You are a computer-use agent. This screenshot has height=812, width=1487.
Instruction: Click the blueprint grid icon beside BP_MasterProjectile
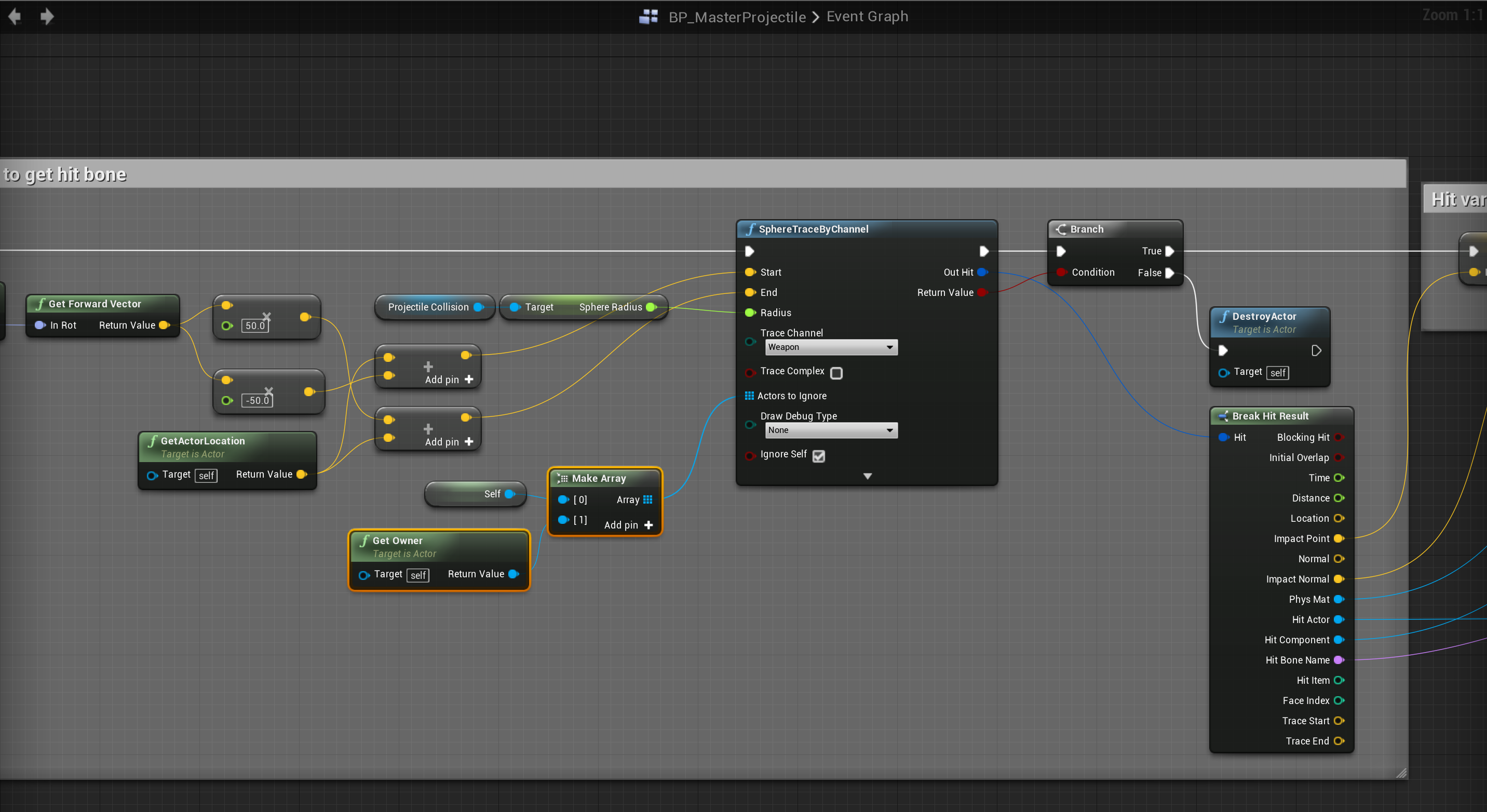[648, 17]
